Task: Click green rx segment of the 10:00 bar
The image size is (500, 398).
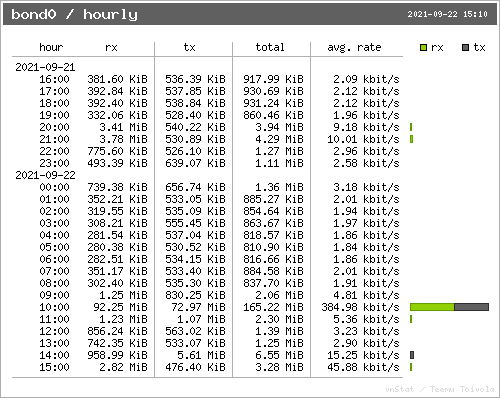Action: pos(432,307)
